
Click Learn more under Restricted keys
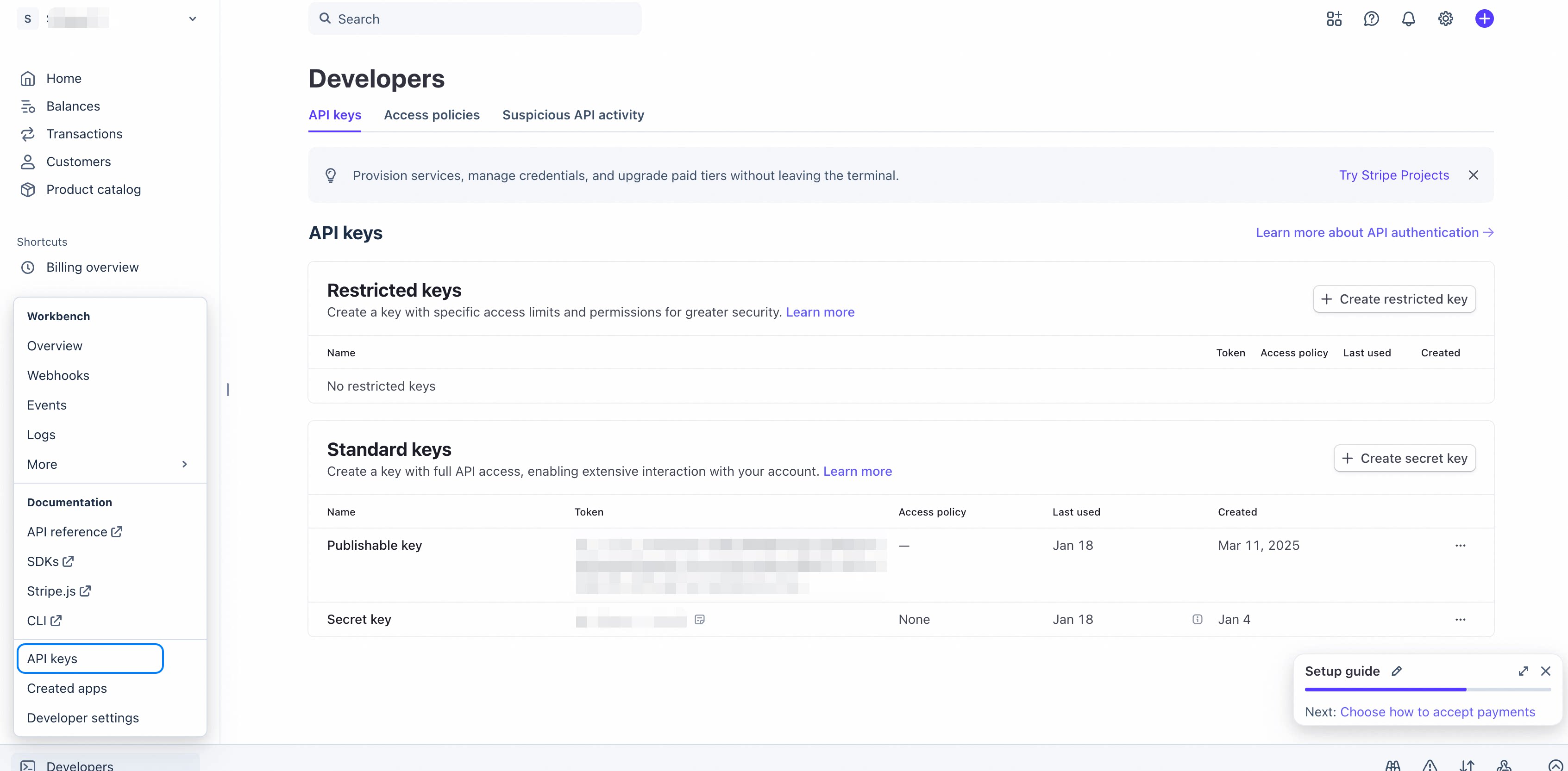[x=820, y=312]
